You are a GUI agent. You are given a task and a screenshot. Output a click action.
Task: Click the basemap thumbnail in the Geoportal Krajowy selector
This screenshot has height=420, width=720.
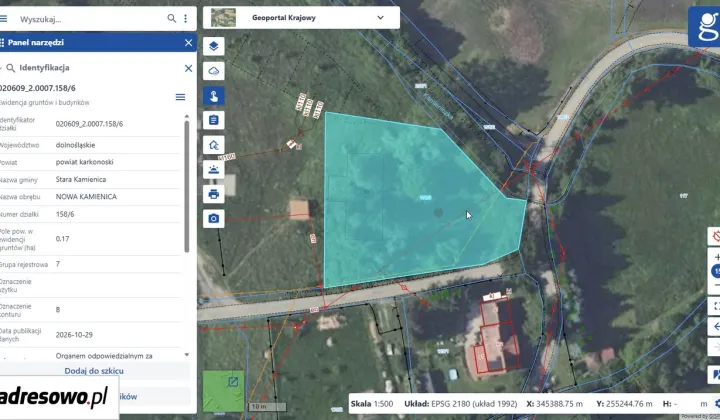pyautogui.click(x=223, y=18)
